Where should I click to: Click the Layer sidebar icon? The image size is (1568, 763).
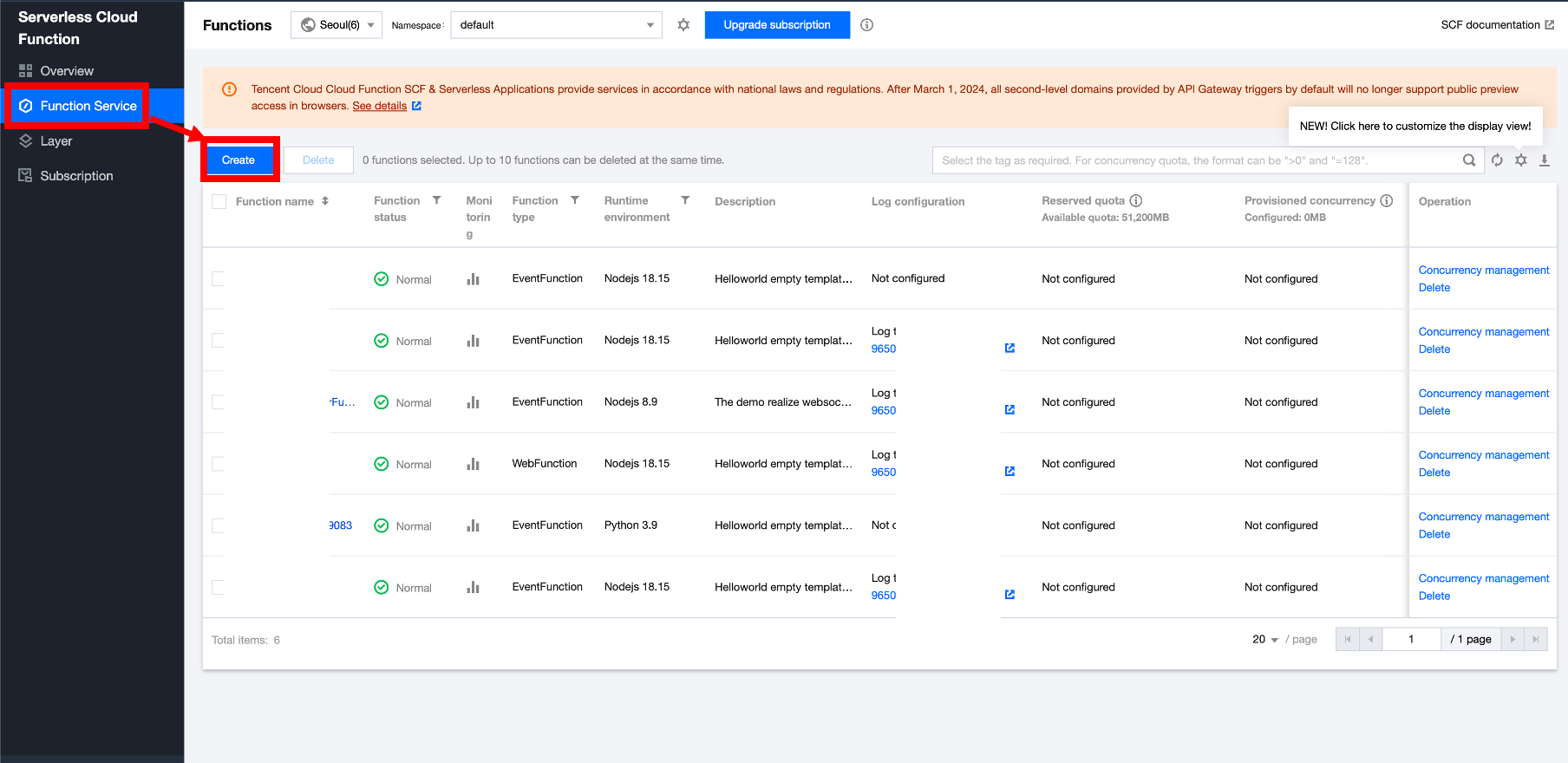[26, 141]
